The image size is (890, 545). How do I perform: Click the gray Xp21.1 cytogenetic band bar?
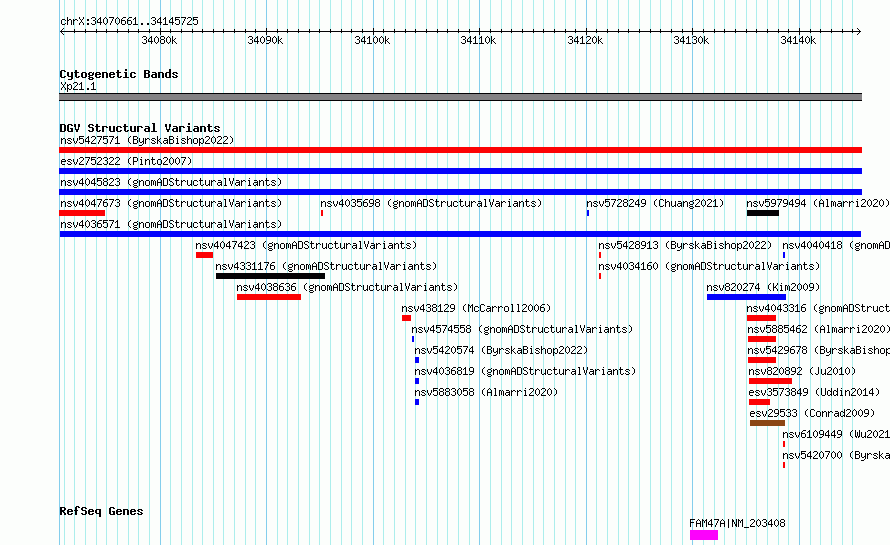click(x=460, y=97)
